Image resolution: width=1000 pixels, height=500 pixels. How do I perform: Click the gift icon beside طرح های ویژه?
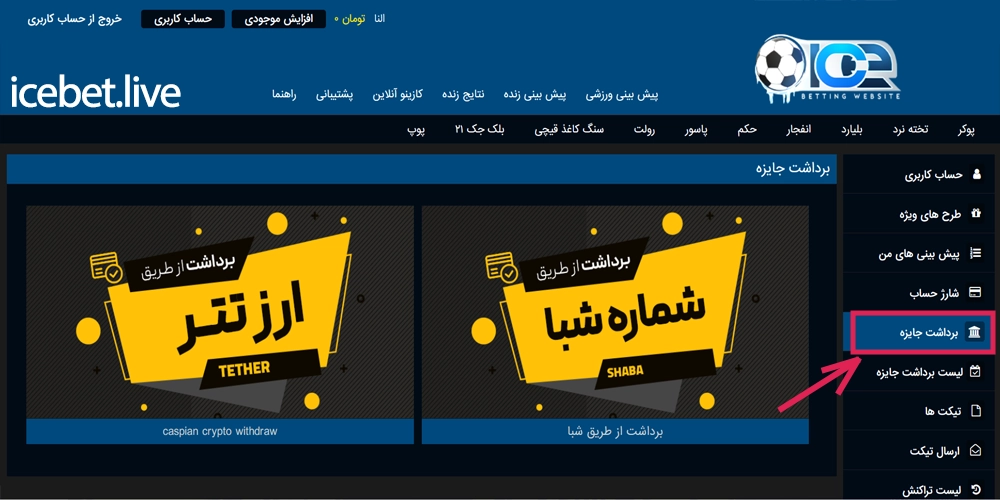975,214
